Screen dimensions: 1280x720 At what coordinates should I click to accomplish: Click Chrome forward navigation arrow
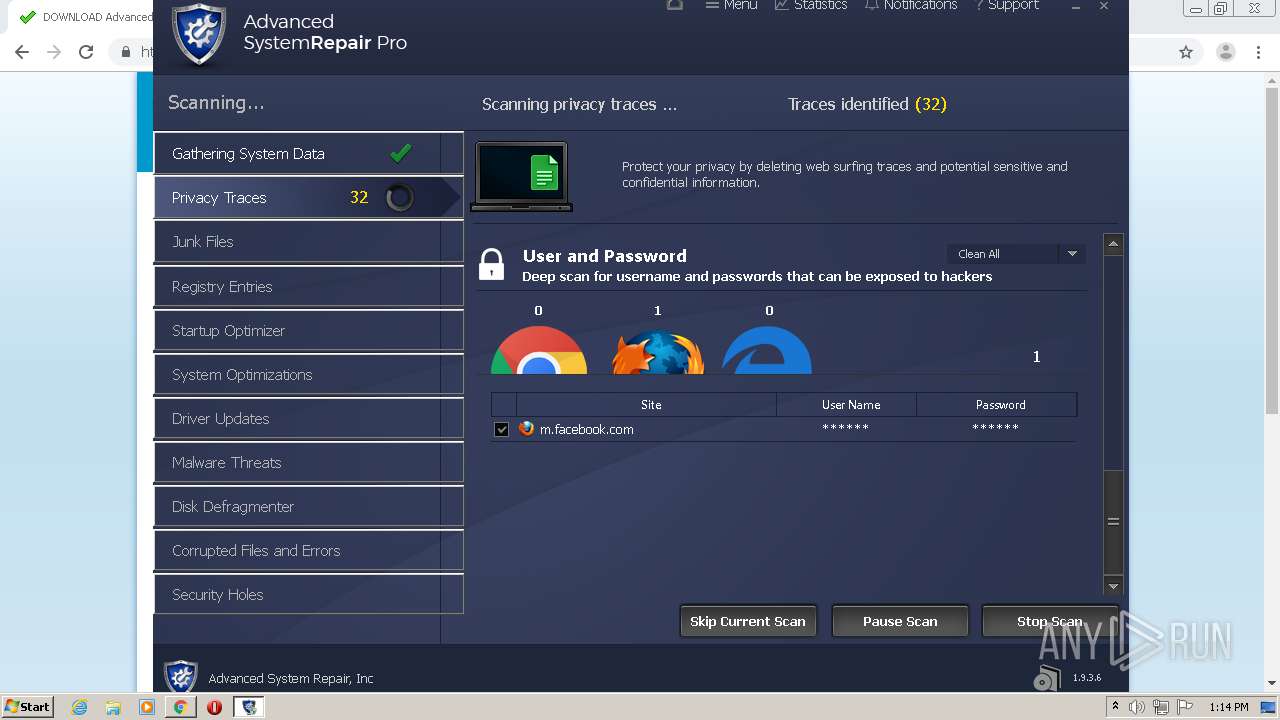[x=54, y=52]
